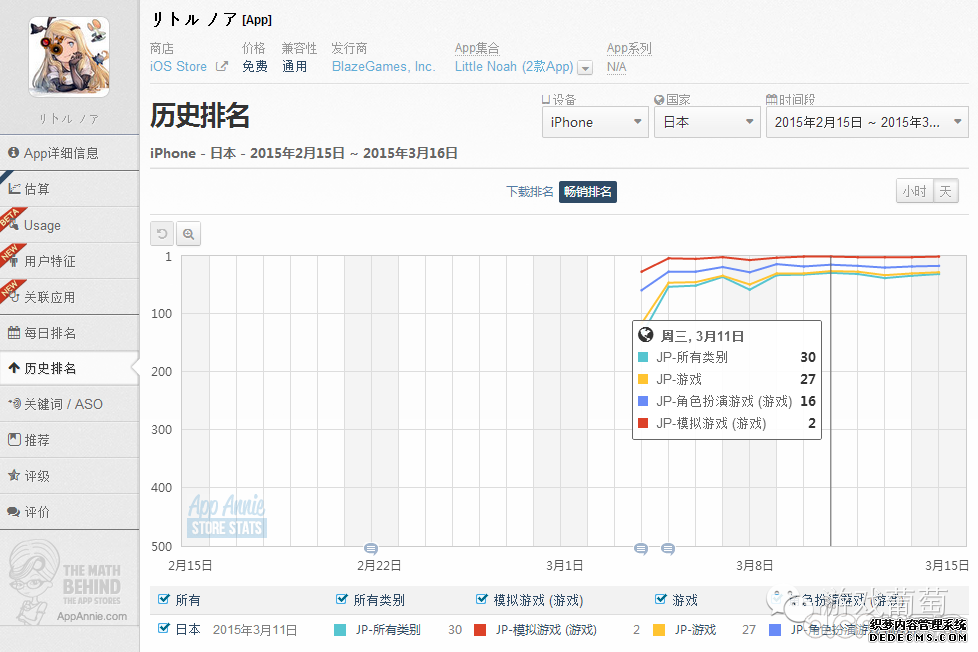
Task: Click the event marker near 2月22日
Action: [371, 549]
